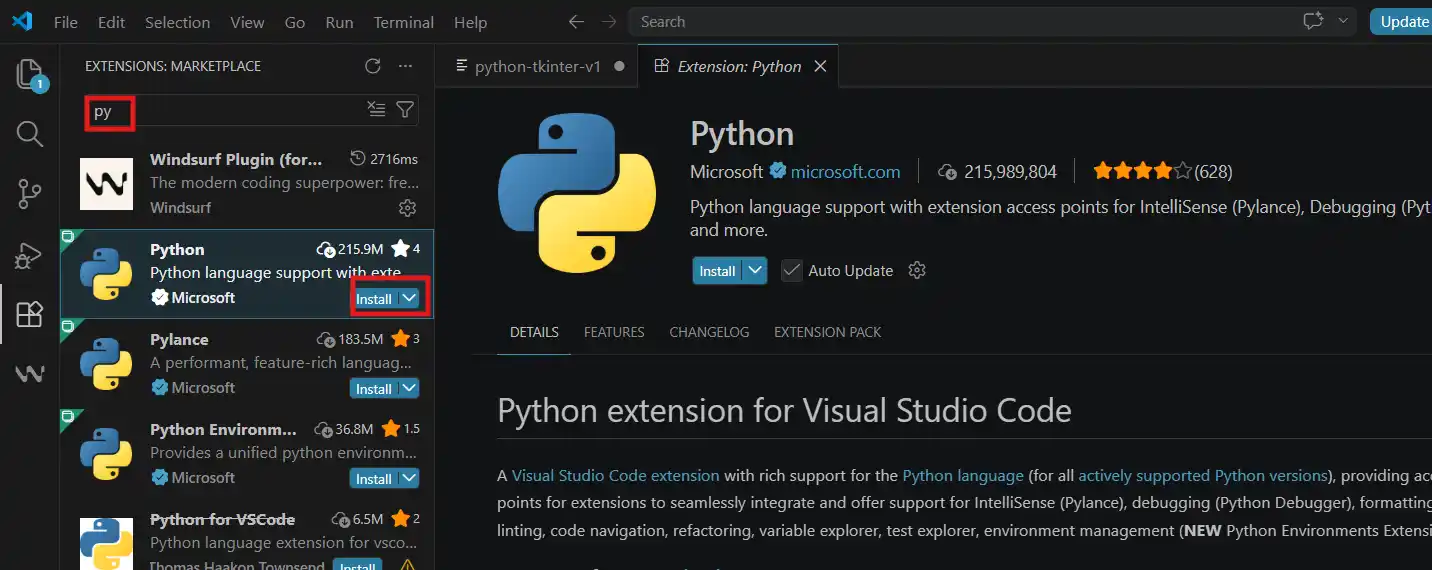Click the Microsoft publisher name under Python heading
Image resolution: width=1432 pixels, height=570 pixels.
726,171
